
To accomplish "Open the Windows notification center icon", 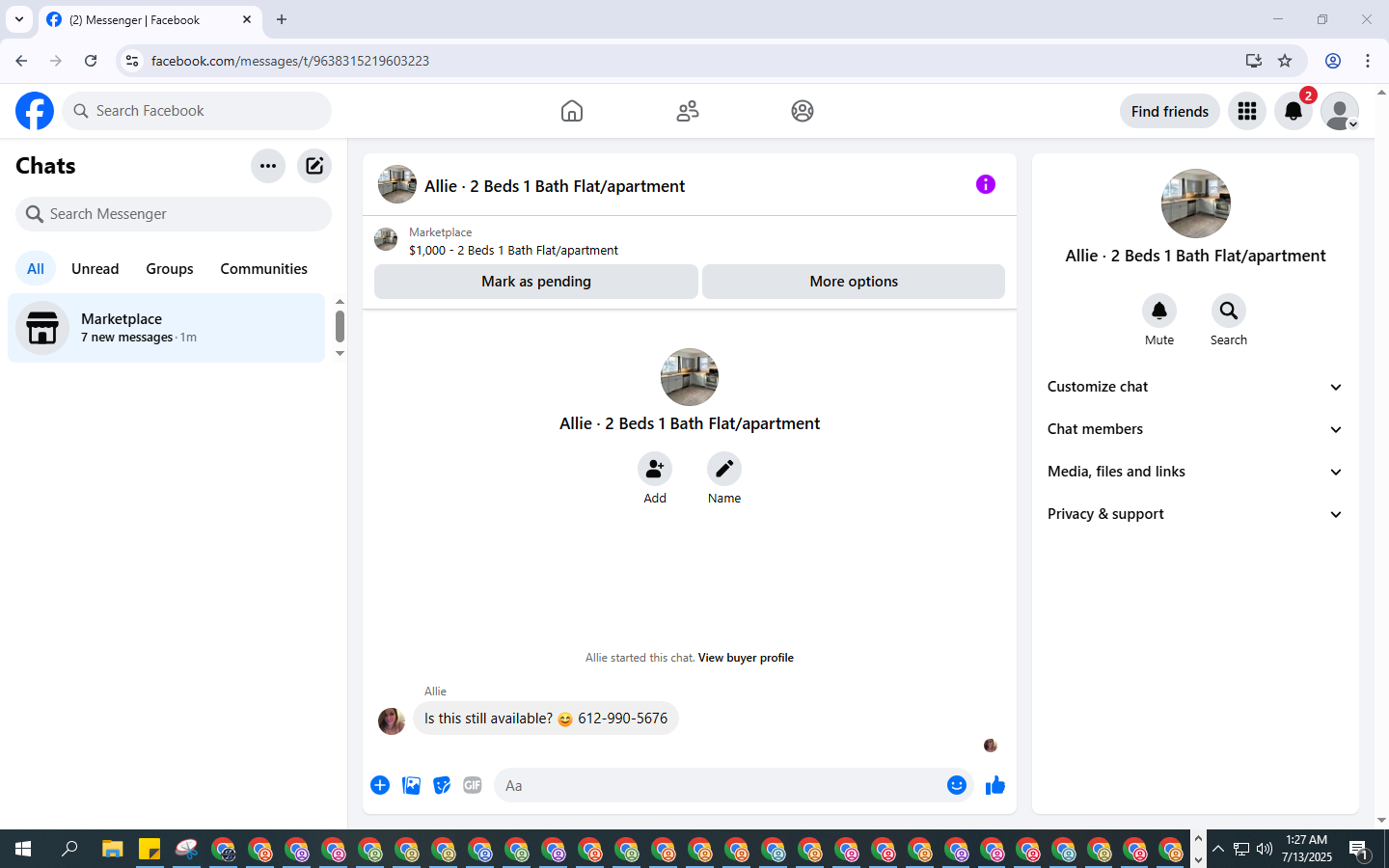I will [x=1359, y=850].
